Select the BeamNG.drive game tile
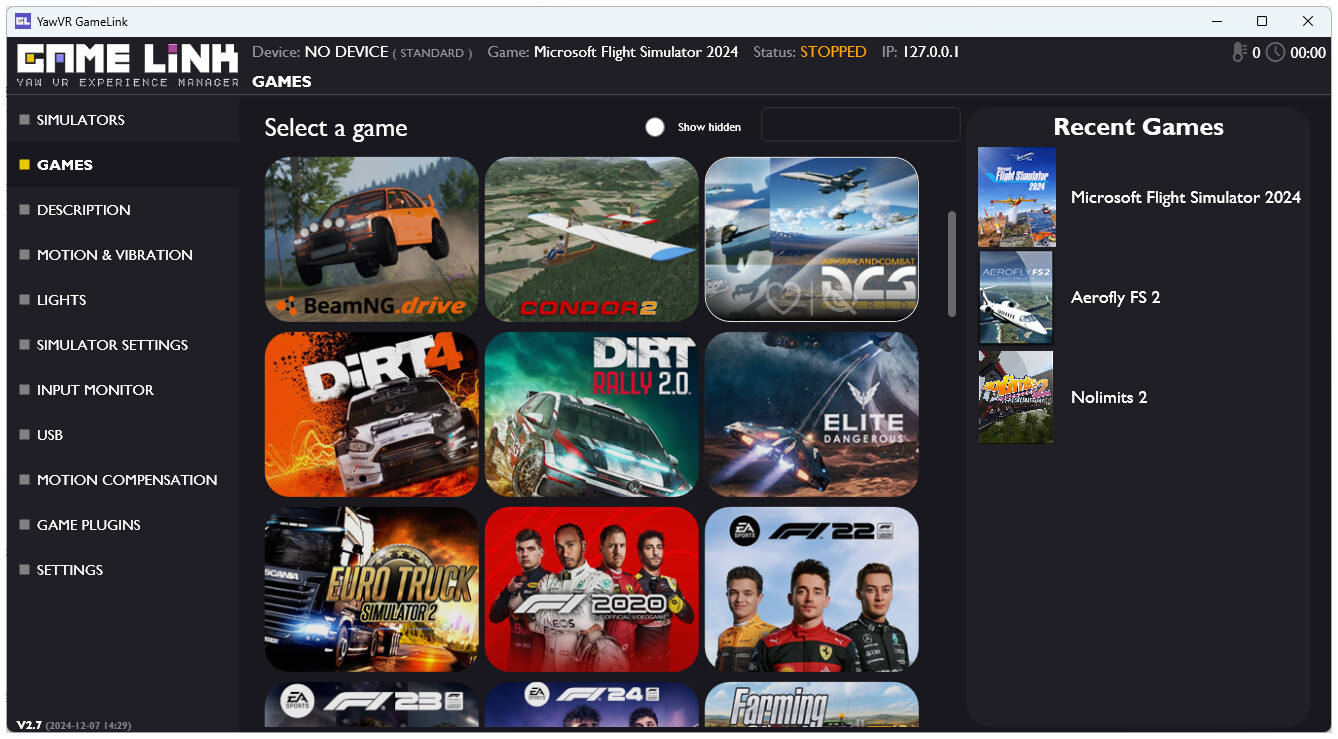The width and height of the screenshot is (1338, 739). point(371,239)
